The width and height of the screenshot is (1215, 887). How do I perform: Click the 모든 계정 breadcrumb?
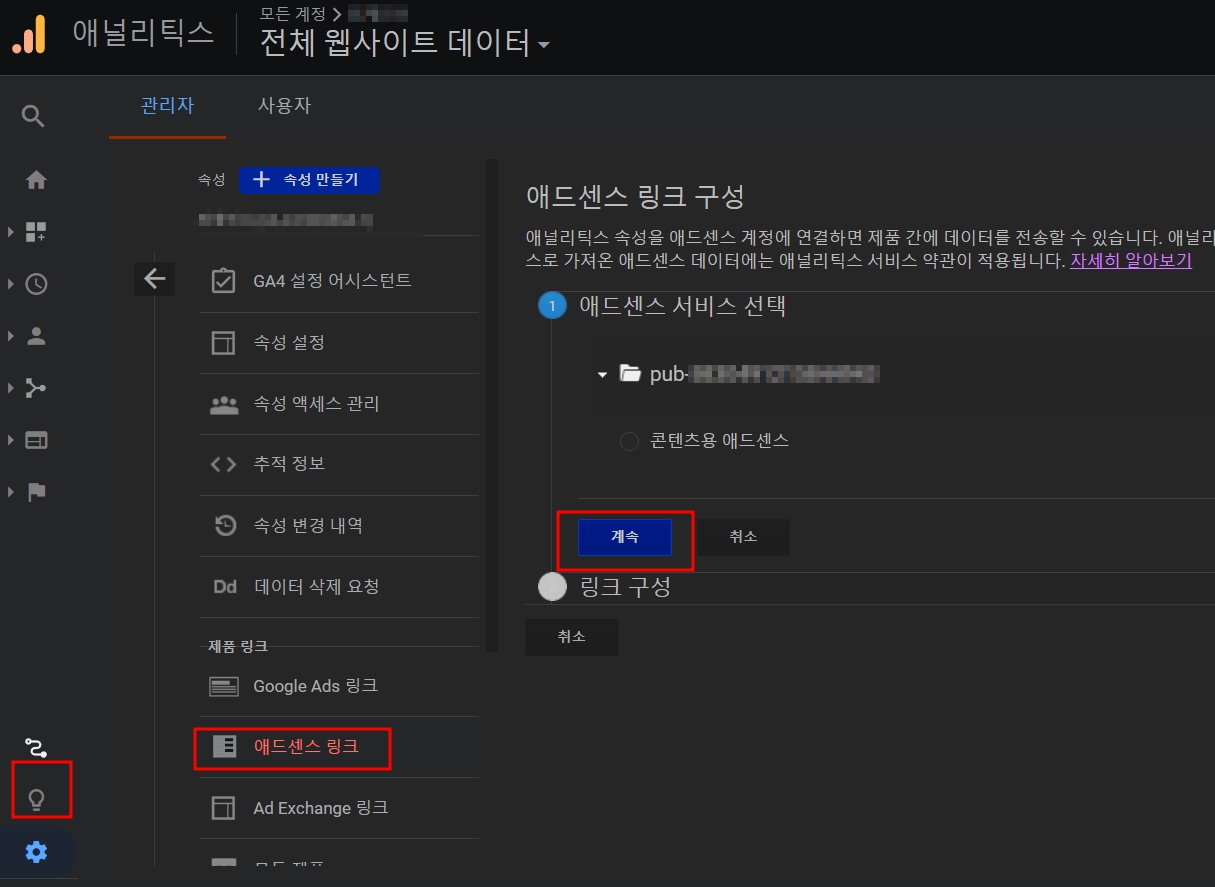pos(295,14)
